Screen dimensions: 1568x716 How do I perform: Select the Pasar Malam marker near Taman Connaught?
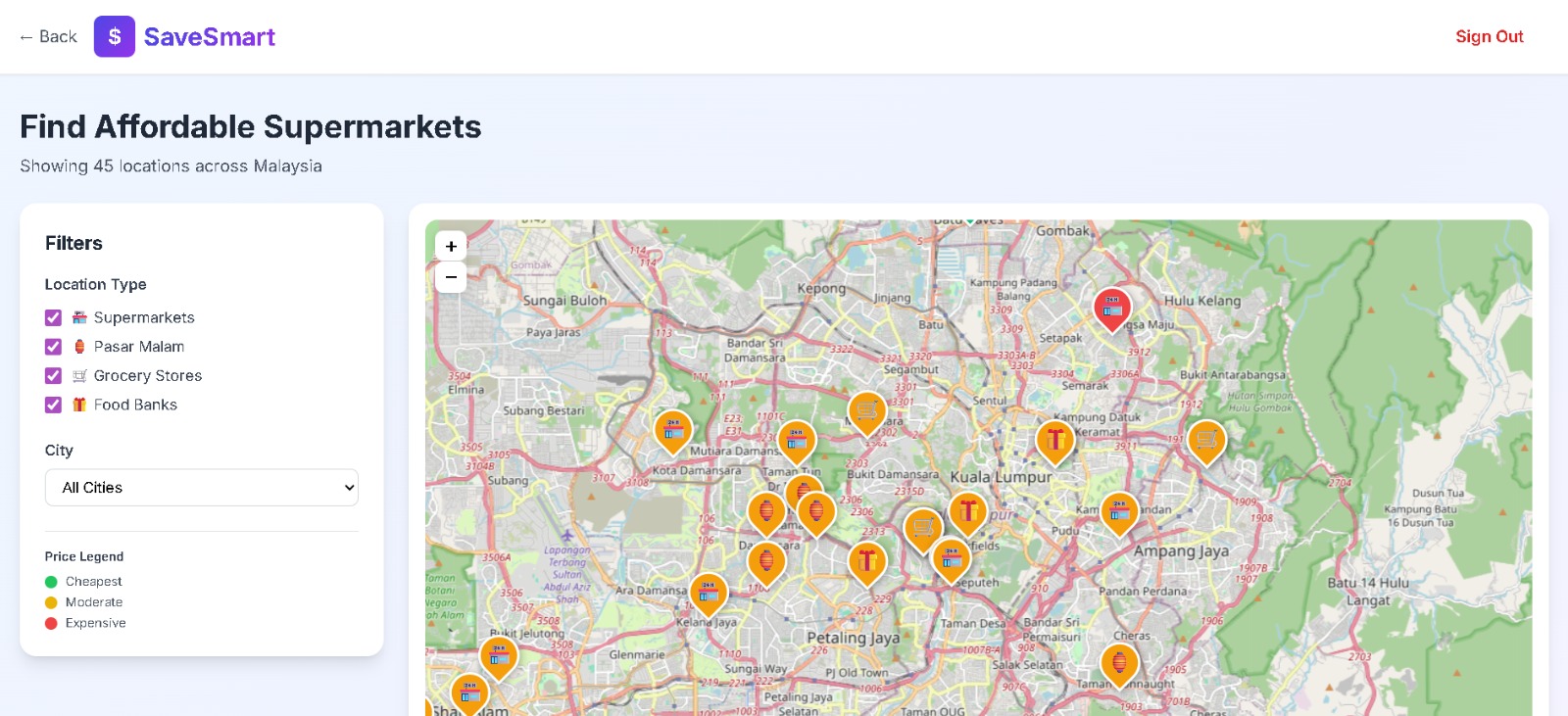tap(1118, 662)
